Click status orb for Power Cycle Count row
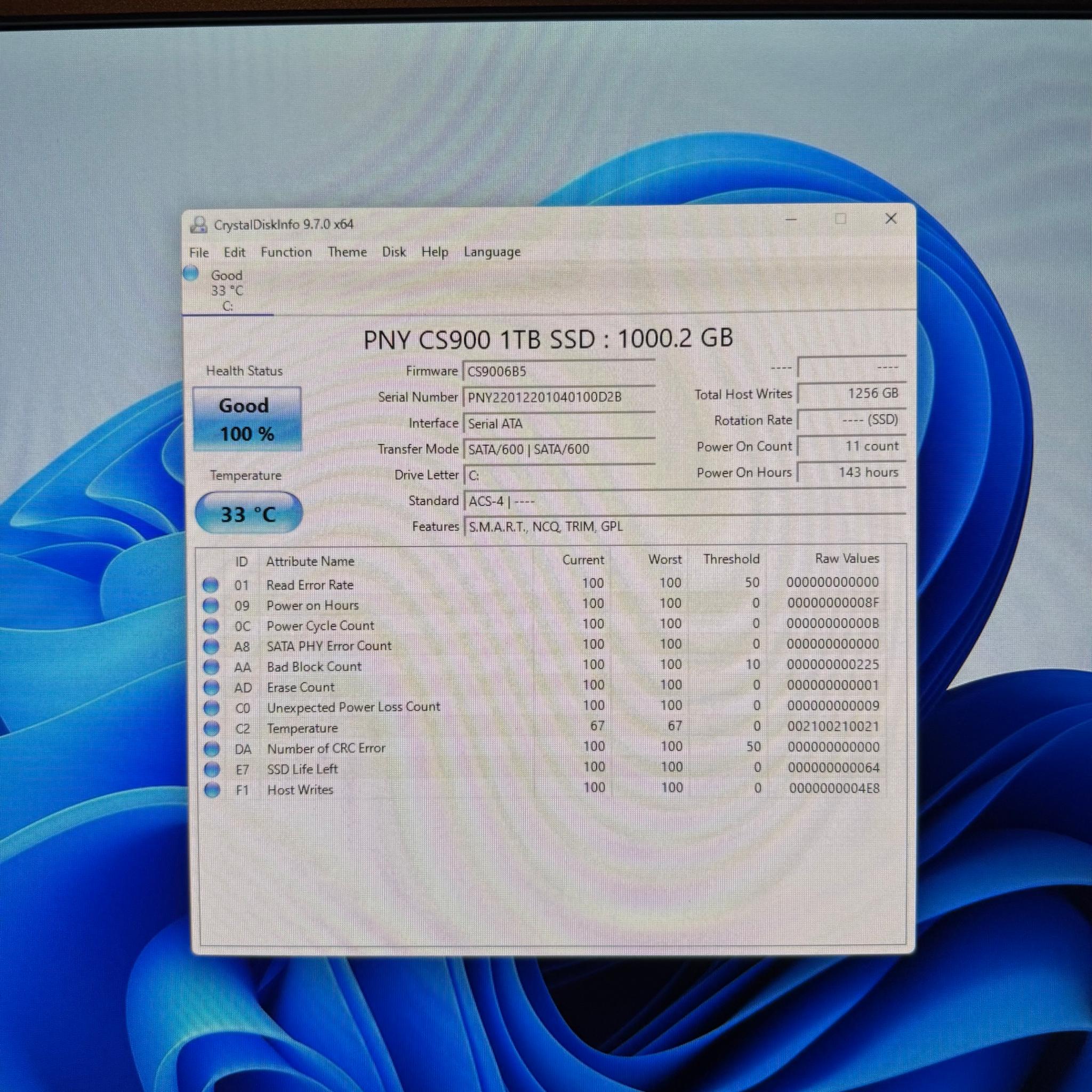The image size is (1092, 1092). pos(210,625)
